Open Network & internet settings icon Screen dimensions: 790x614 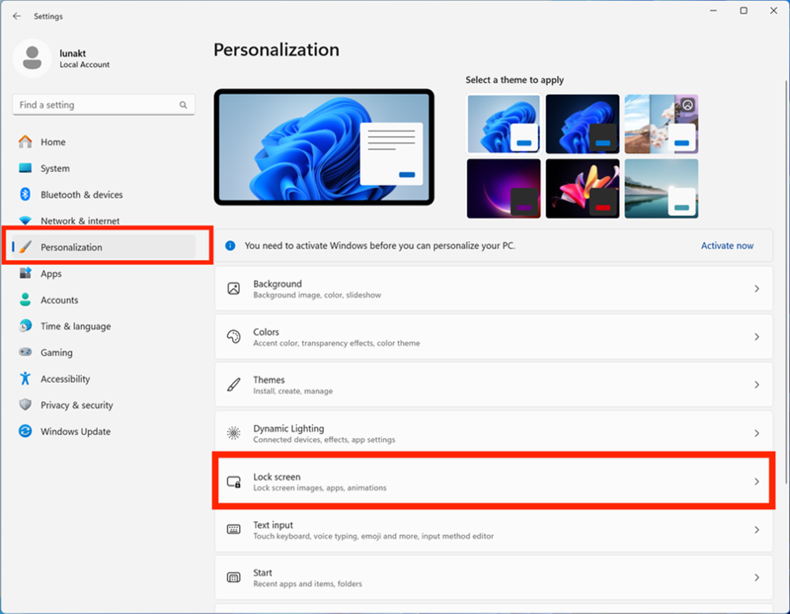click(25, 221)
